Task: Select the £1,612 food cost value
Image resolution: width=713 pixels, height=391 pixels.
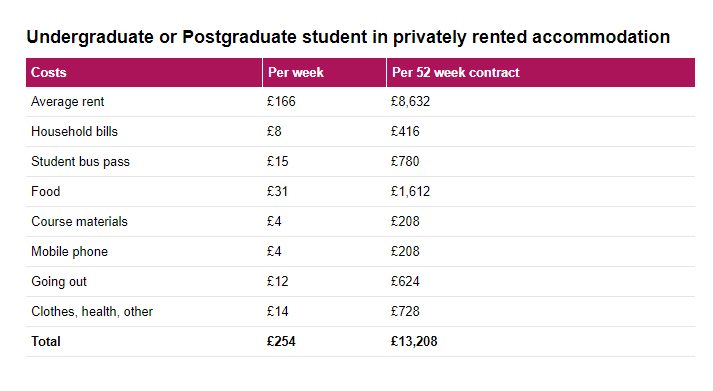Action: pos(410,191)
